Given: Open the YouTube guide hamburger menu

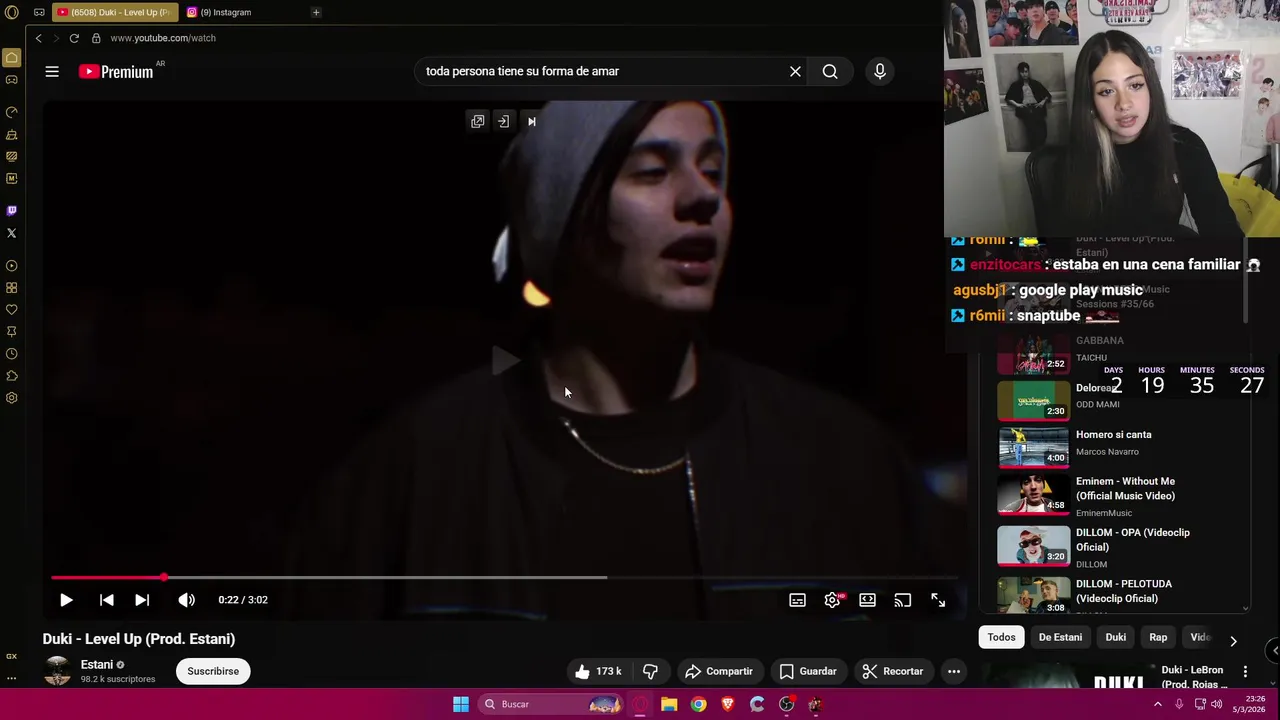Looking at the screenshot, I should pos(52,71).
